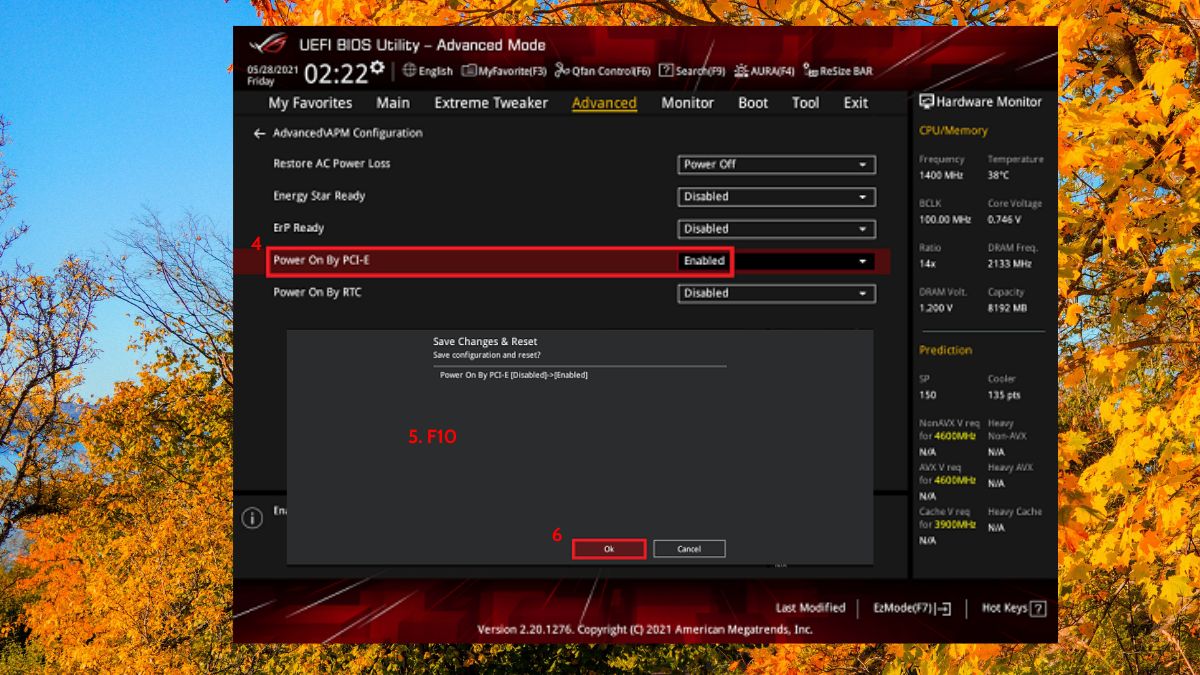Image resolution: width=1200 pixels, height=675 pixels.
Task: Open the ErP Ready dropdown
Action: click(776, 228)
